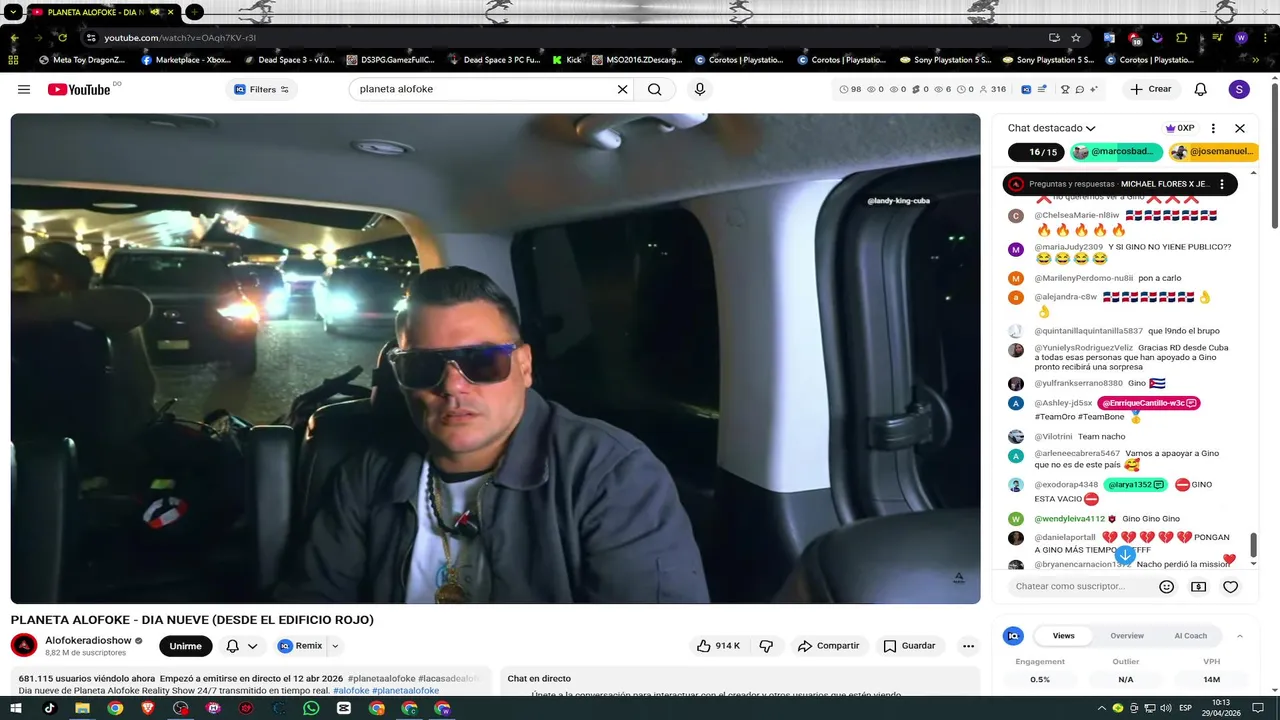Image resolution: width=1280 pixels, height=720 pixels.
Task: Show hidden system tray icons
Action: [x=1100, y=708]
